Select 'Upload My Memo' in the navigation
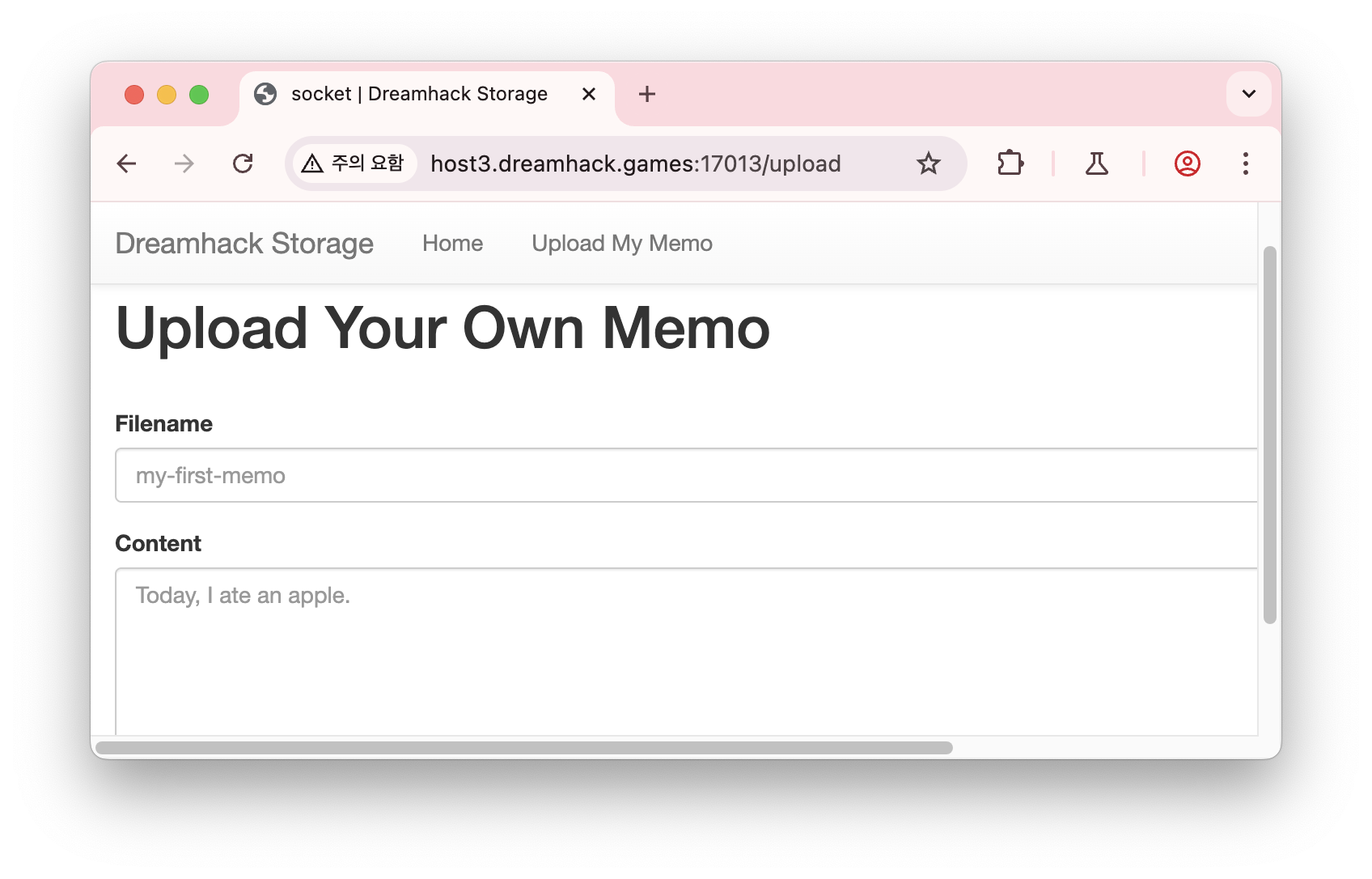 621,243
